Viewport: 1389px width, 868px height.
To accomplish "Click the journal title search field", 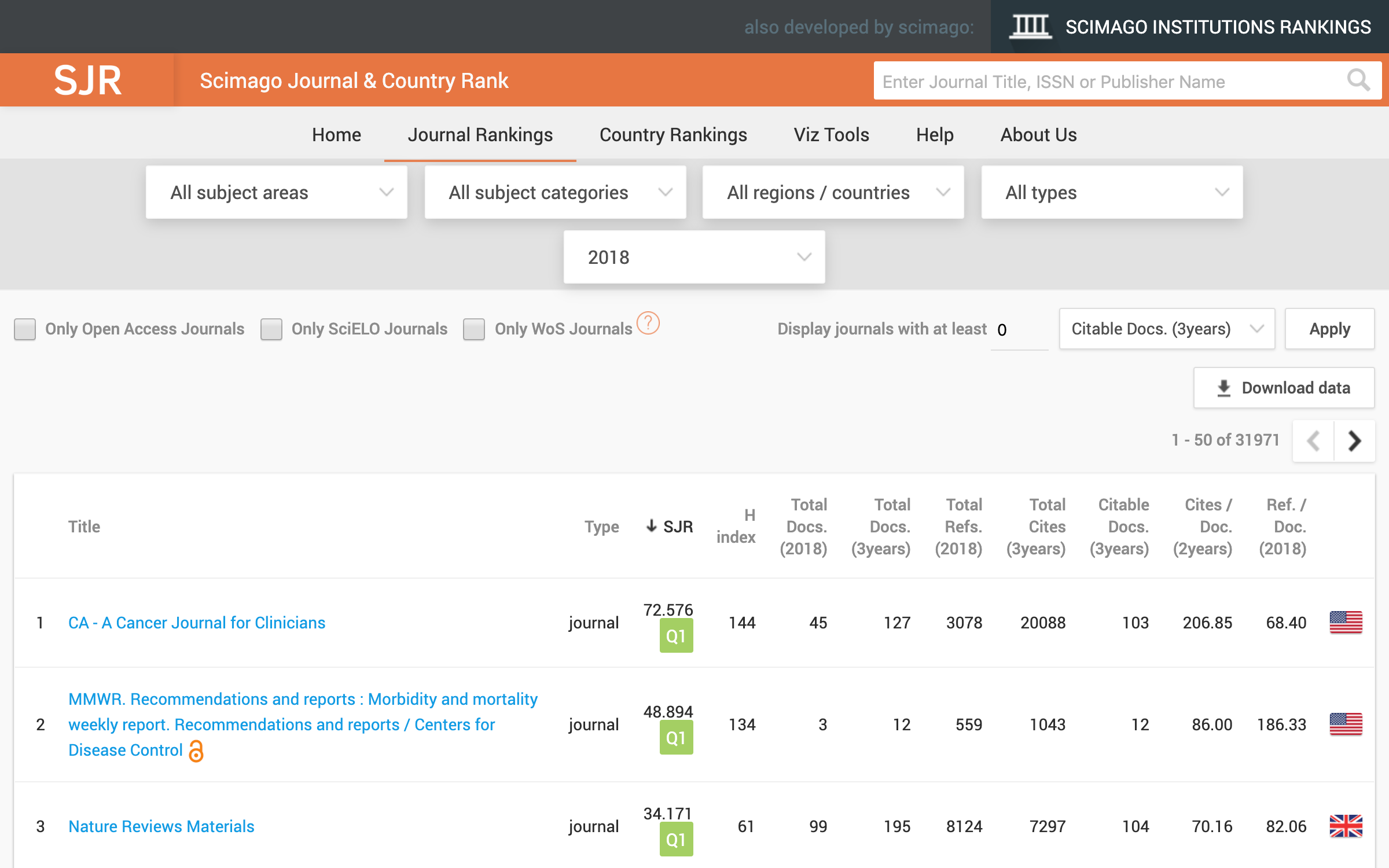I will pos(1100,82).
